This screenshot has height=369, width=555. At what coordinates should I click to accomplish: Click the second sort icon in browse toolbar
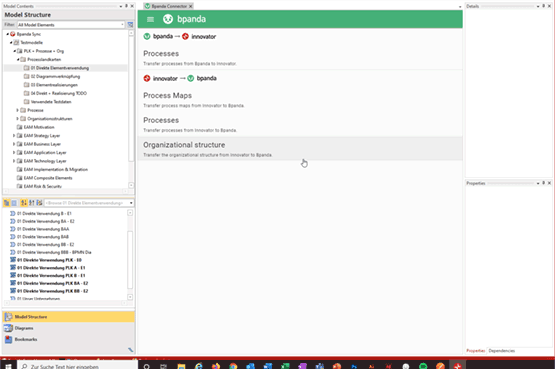click(32, 203)
